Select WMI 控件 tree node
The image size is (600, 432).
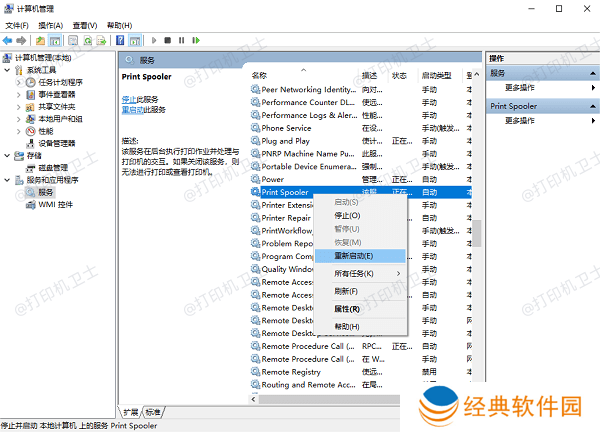[55, 204]
